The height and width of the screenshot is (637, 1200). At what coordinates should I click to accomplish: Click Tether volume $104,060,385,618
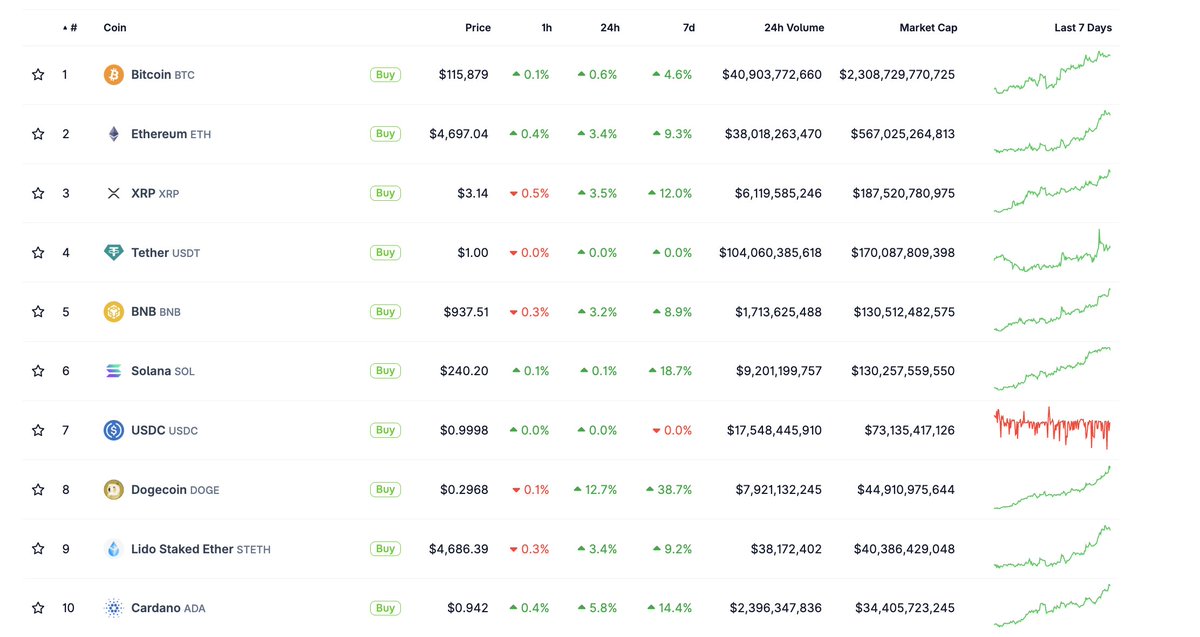(770, 253)
